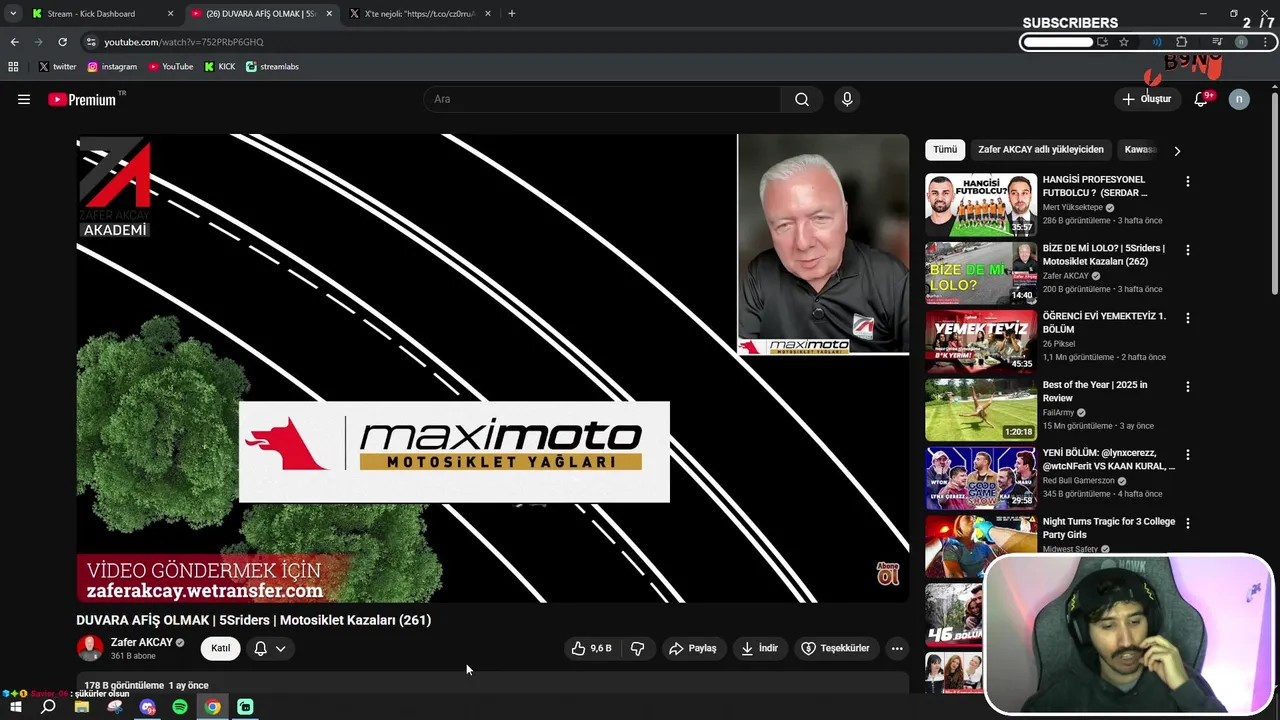Open options for HANGİSİ PROFESYONEL FUTBOLCU video
The width and height of the screenshot is (1280, 720).
coord(1188,182)
